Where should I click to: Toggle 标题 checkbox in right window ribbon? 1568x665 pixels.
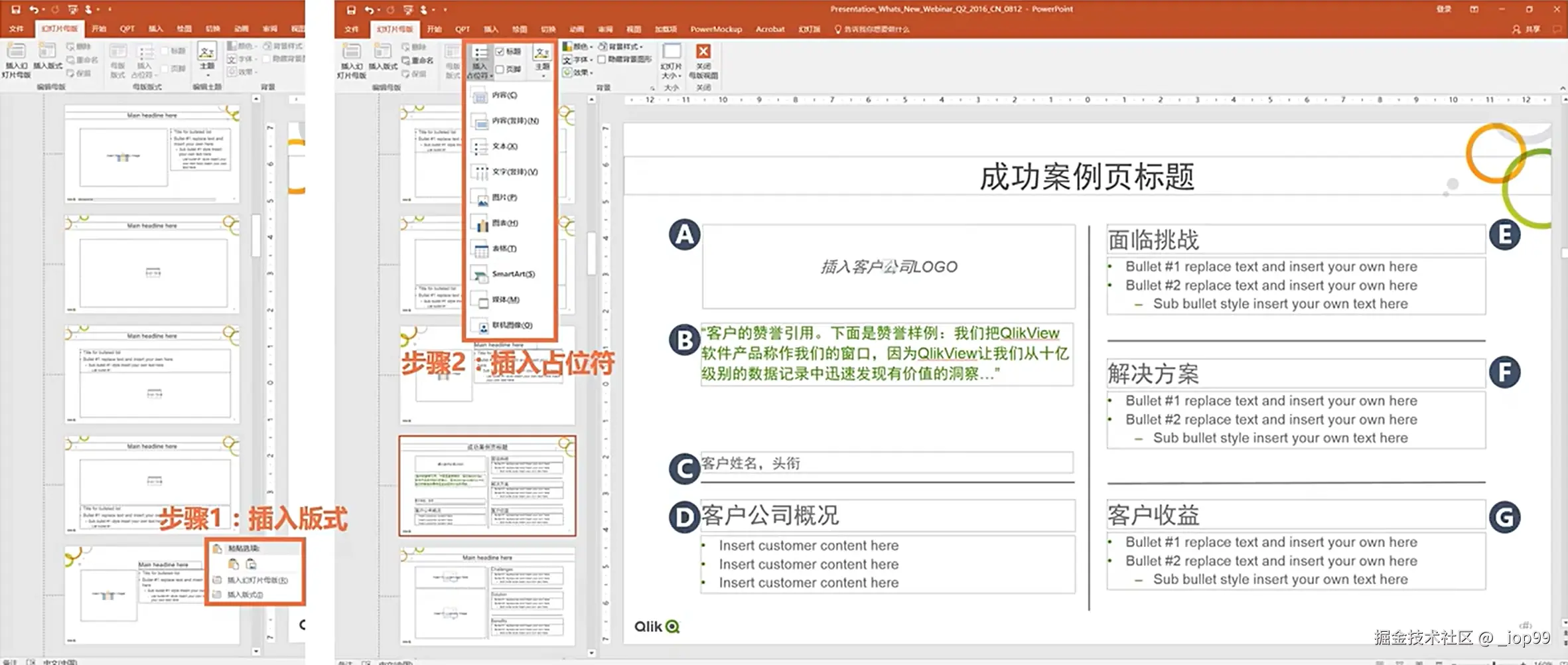[500, 52]
